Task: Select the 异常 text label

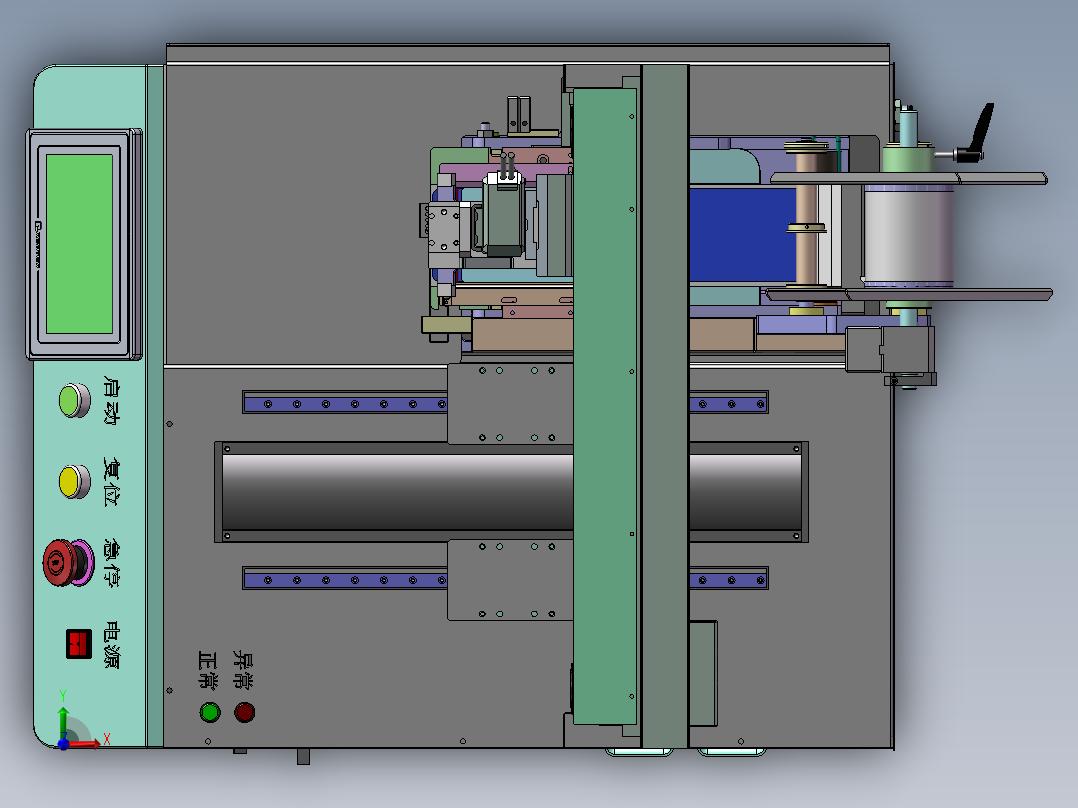Action: [243, 669]
